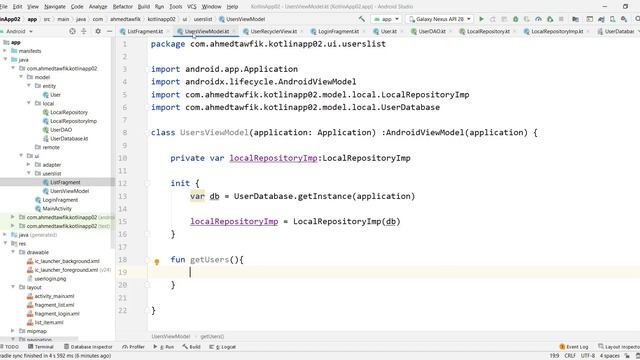Open project panel settings gear

pyautogui.click(x=98, y=31)
